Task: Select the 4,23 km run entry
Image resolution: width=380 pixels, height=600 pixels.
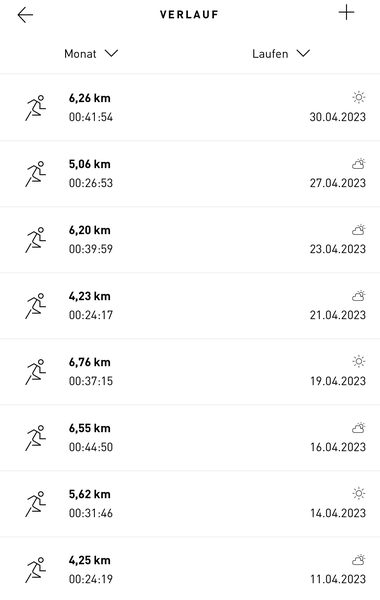Action: pos(190,306)
